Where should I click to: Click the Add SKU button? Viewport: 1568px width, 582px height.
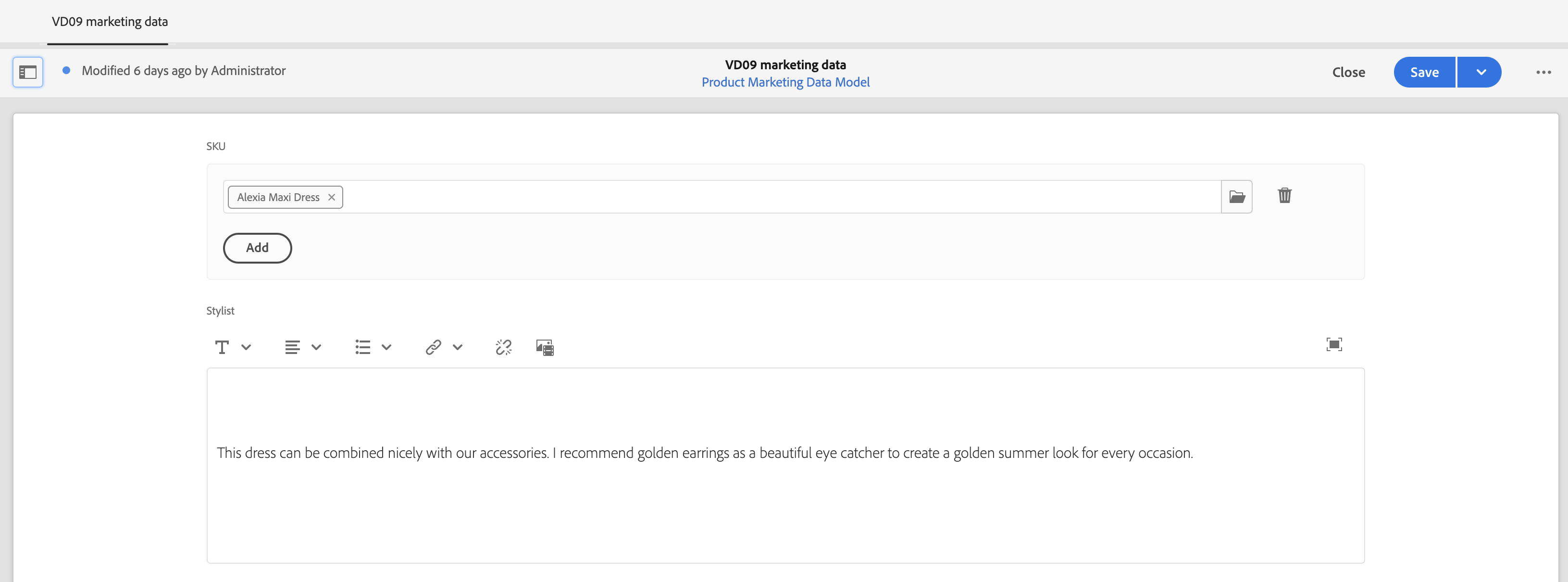click(x=257, y=248)
